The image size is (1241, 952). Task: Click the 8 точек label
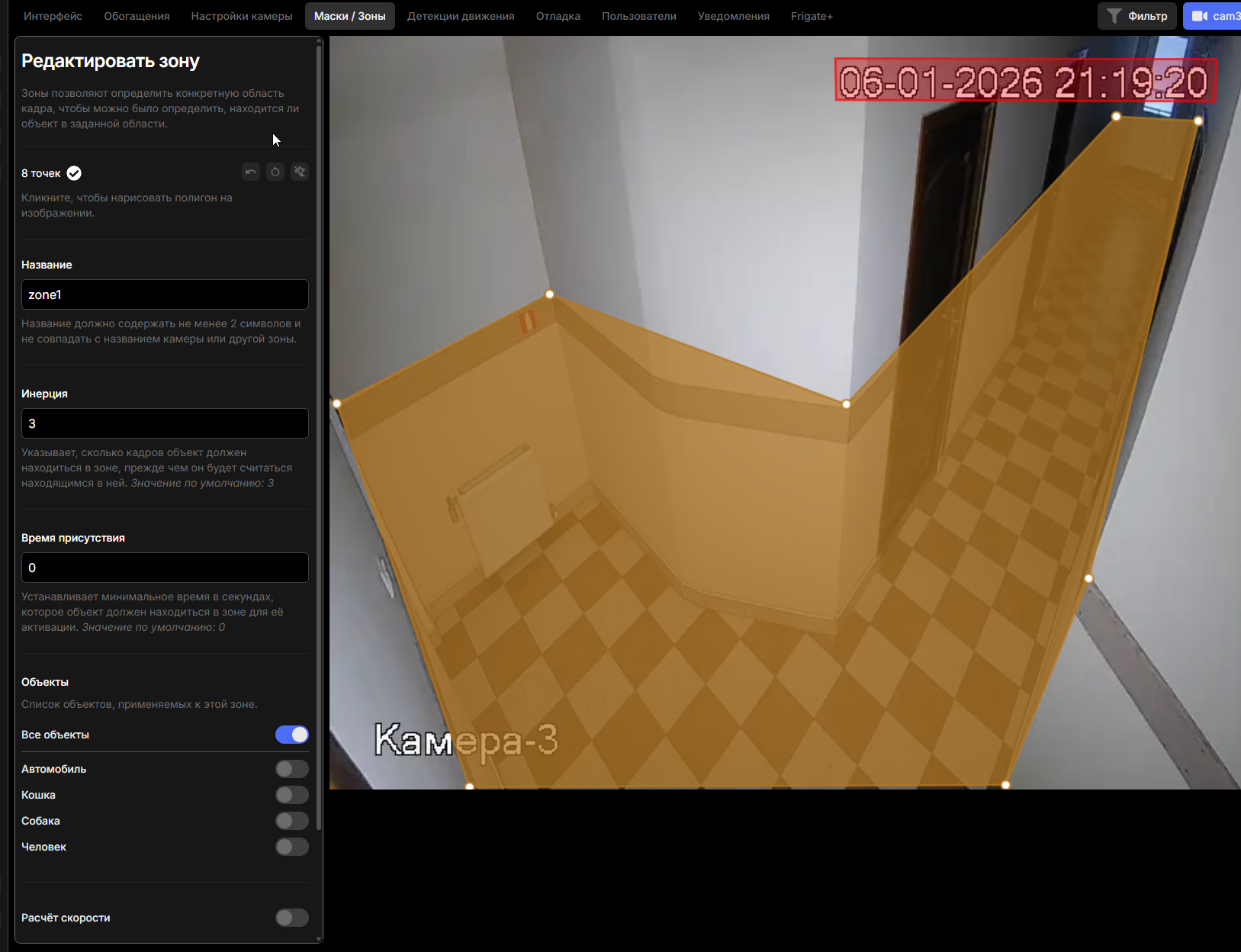[41, 173]
